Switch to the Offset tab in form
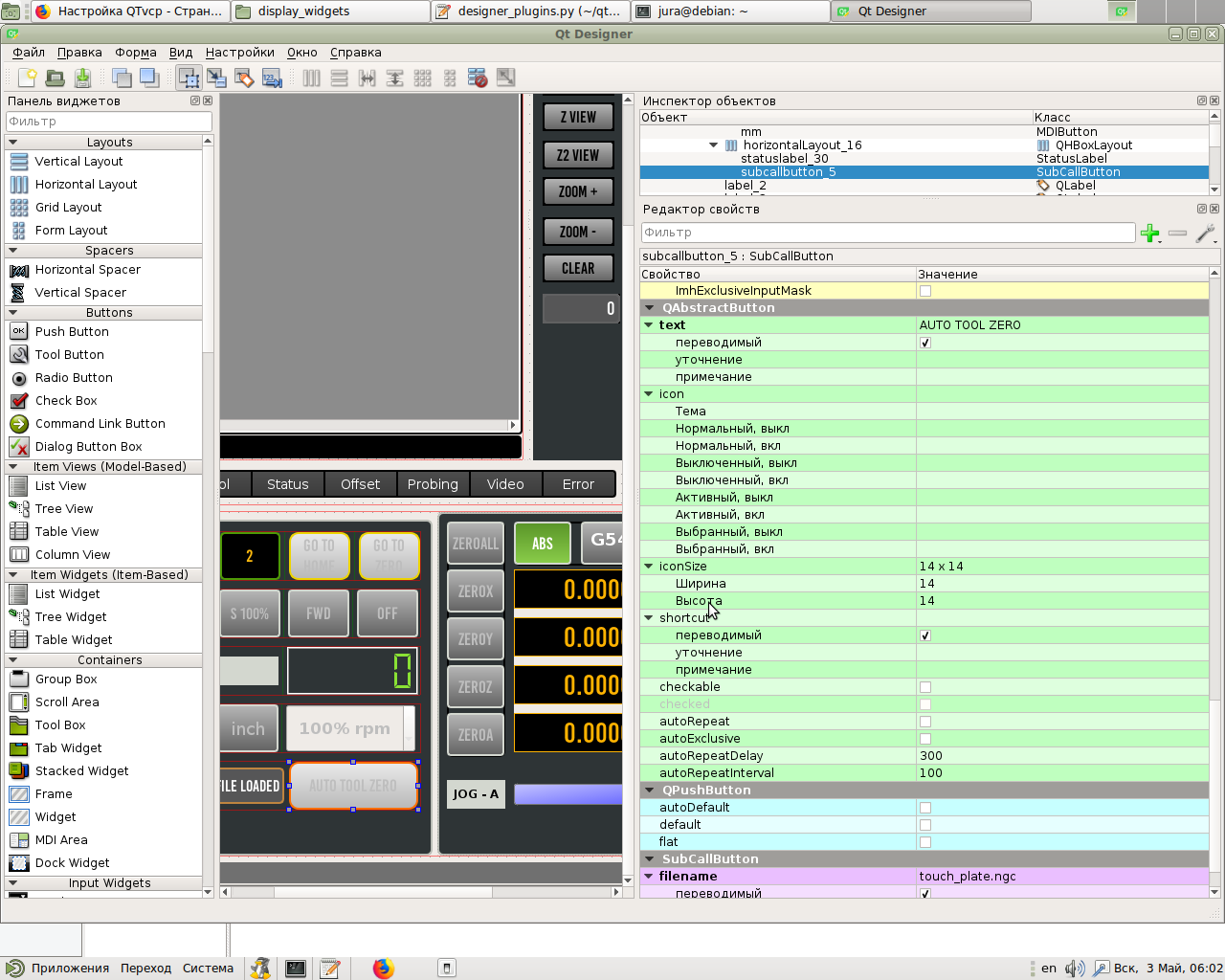Image resolution: width=1225 pixels, height=980 pixels. tap(361, 484)
